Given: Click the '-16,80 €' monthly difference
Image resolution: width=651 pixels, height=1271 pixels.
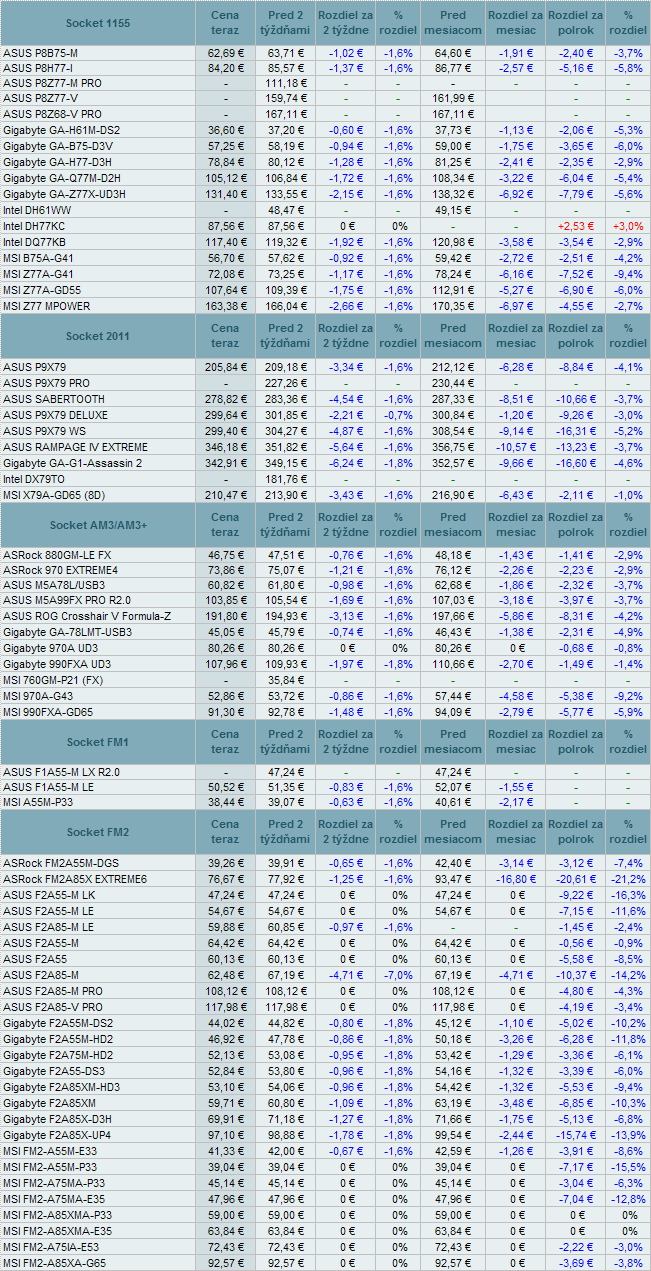Looking at the screenshot, I should (515, 879).
